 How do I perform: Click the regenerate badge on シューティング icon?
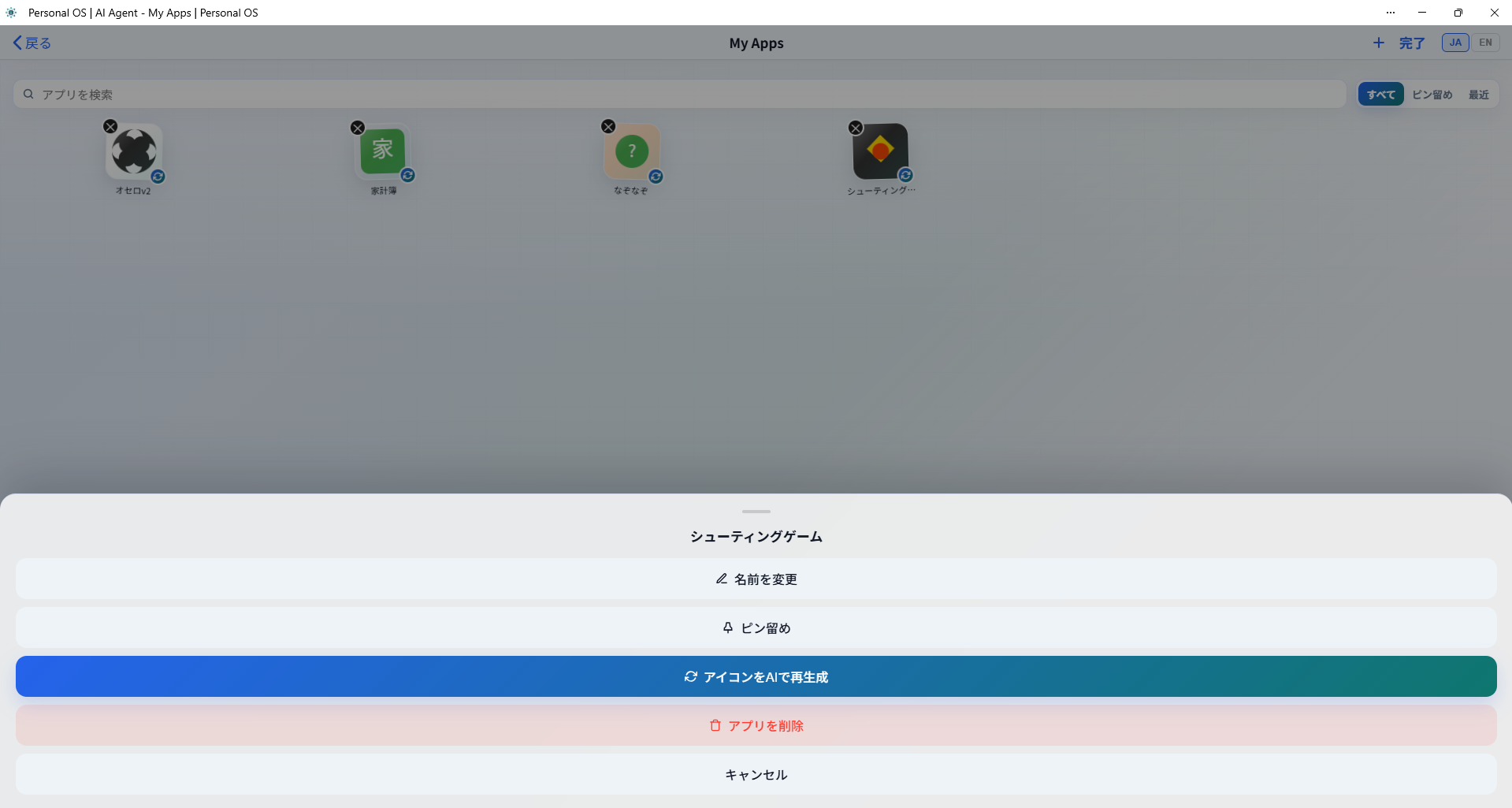pos(905,175)
